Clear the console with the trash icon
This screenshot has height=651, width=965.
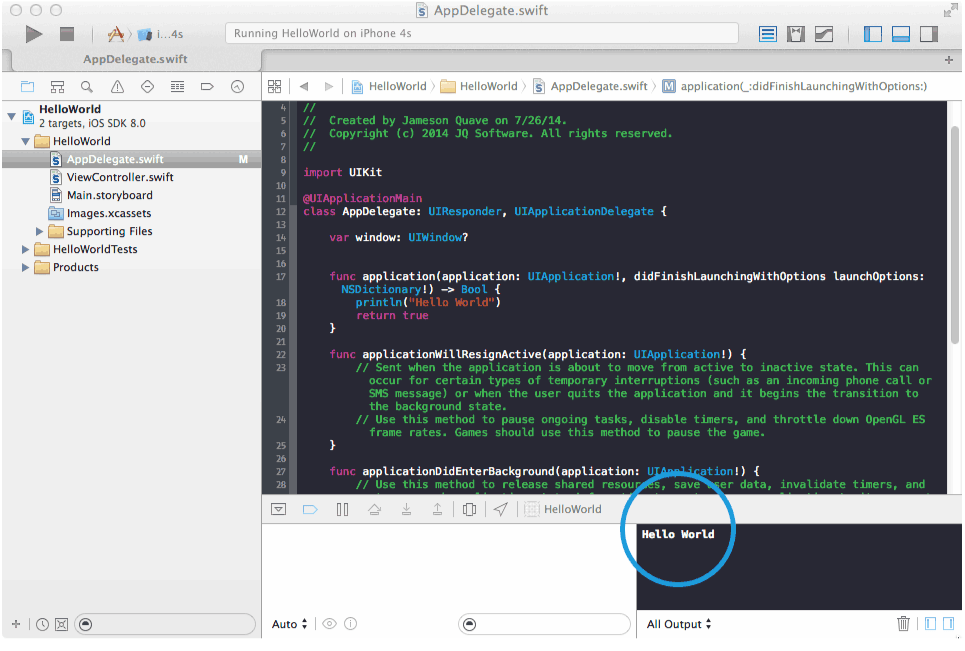click(x=903, y=623)
